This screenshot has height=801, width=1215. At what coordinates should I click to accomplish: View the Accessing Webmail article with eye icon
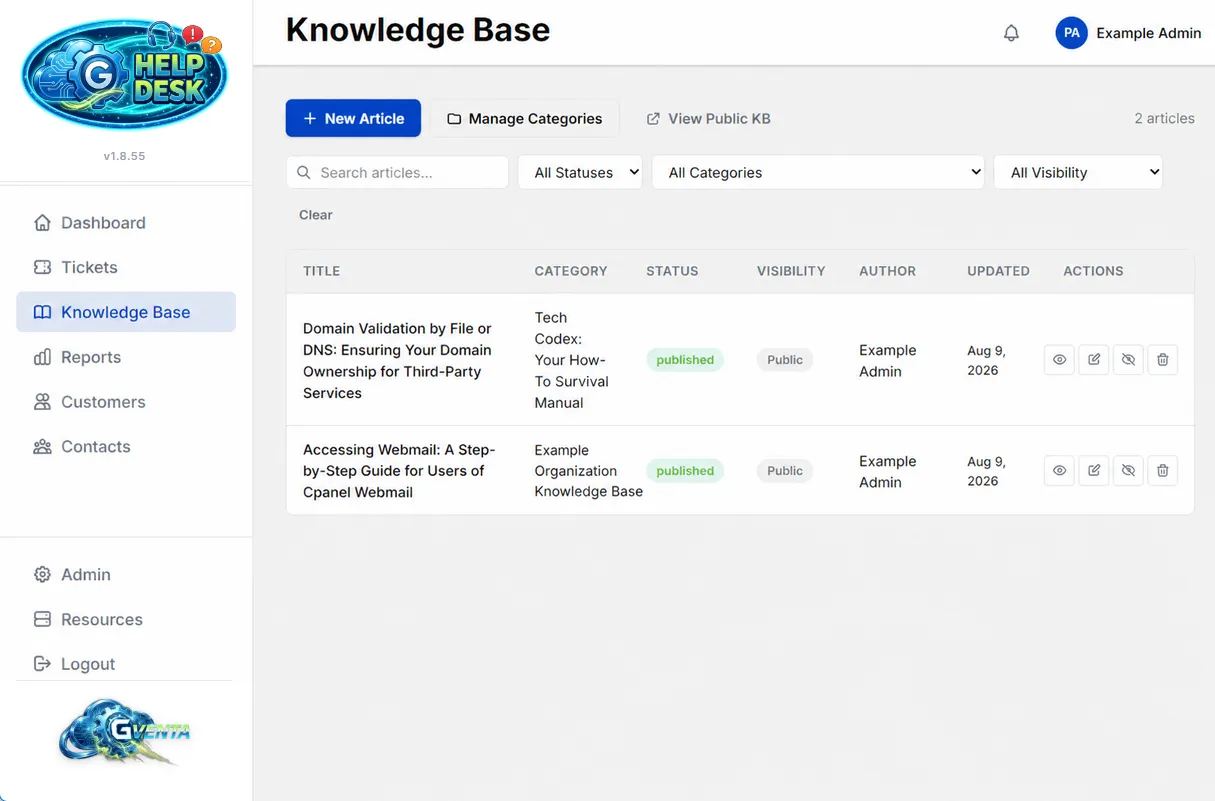(x=1059, y=471)
